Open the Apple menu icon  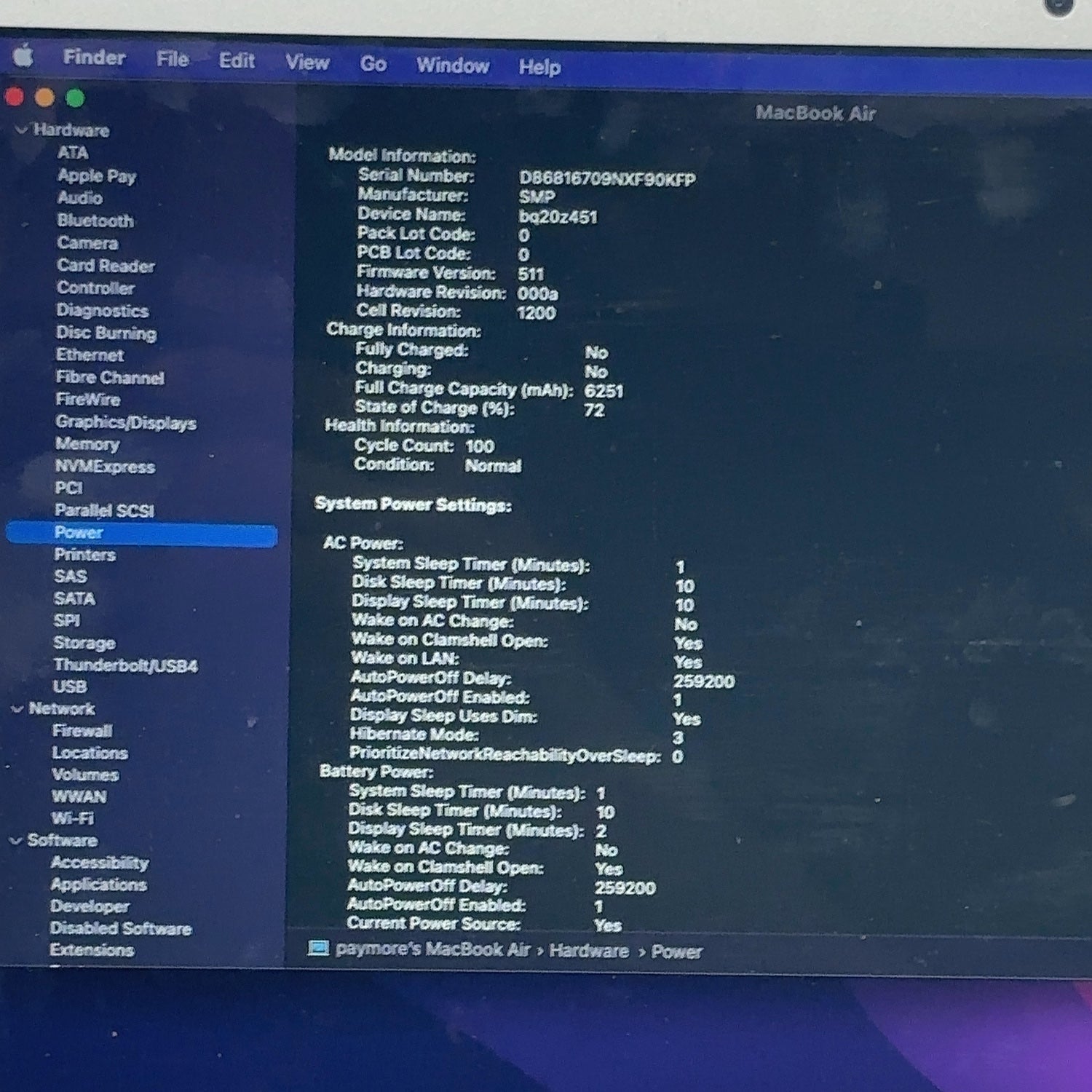tap(23, 55)
